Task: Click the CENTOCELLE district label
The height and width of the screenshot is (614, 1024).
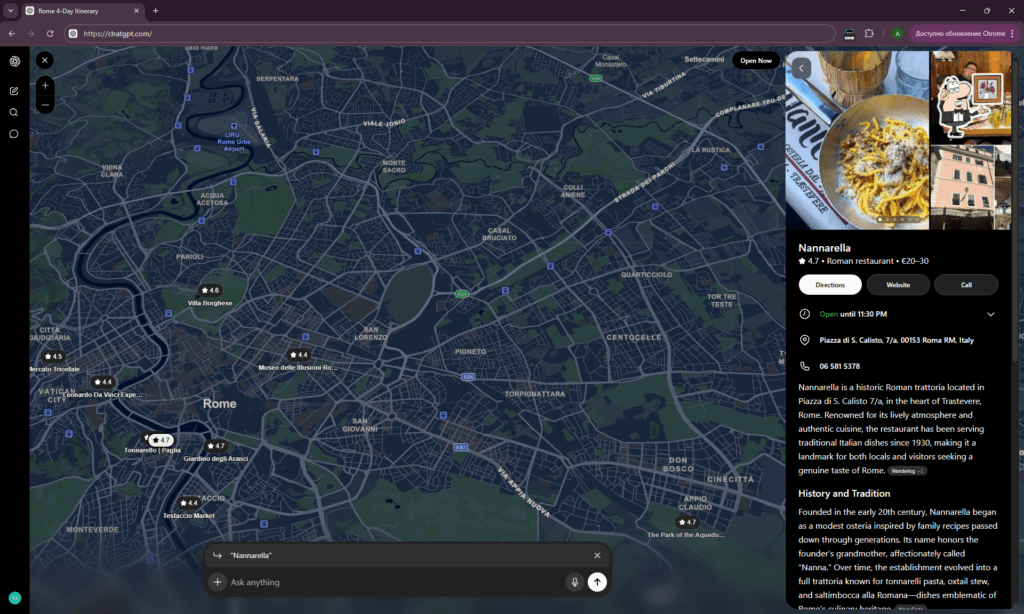Action: tap(633, 338)
